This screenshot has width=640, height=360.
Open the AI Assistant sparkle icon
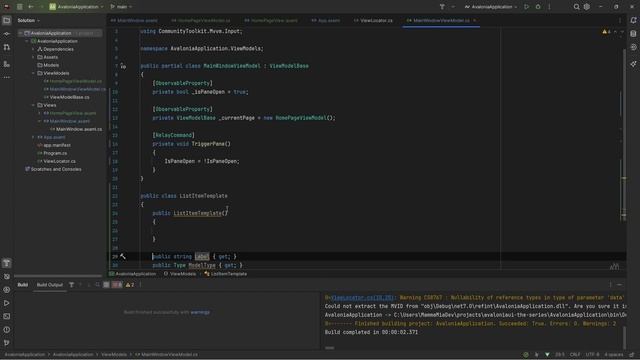click(x=633, y=64)
